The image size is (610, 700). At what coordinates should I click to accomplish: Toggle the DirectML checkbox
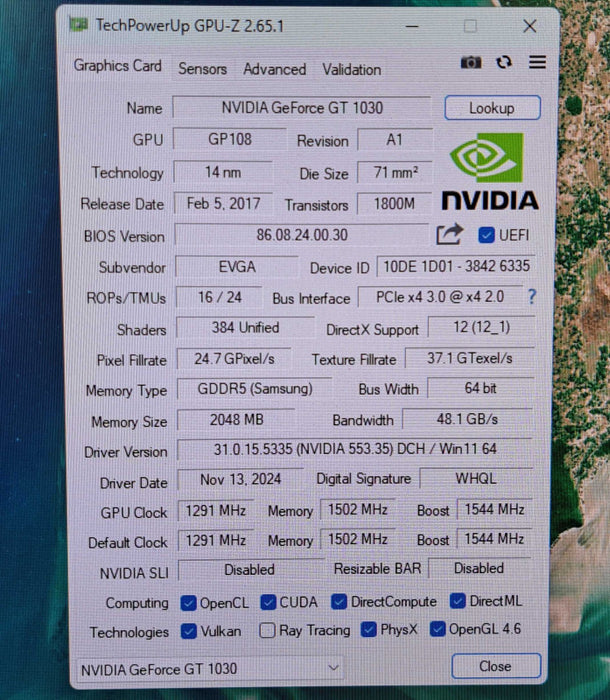pyautogui.click(x=458, y=601)
